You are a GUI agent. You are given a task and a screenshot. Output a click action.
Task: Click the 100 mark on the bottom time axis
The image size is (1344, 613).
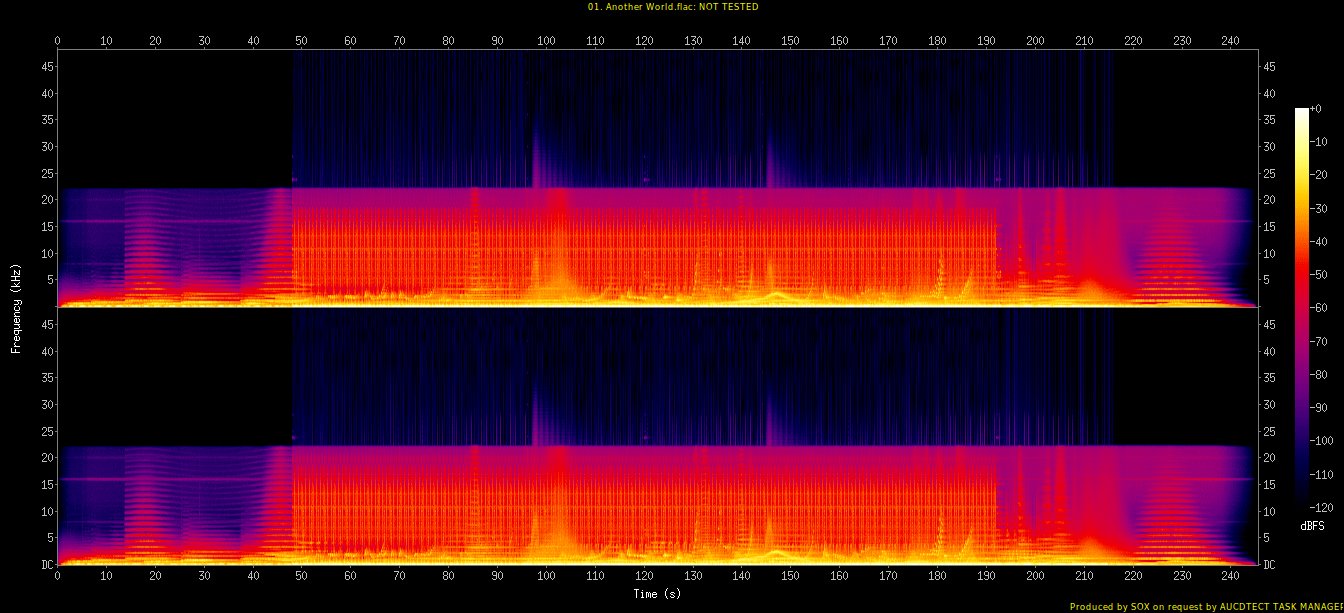click(x=546, y=577)
